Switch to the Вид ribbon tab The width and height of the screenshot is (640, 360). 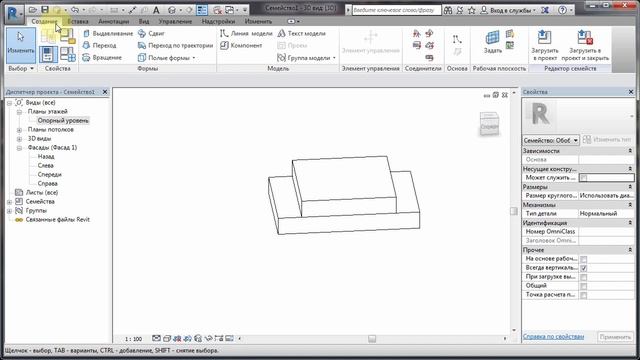pyautogui.click(x=144, y=21)
